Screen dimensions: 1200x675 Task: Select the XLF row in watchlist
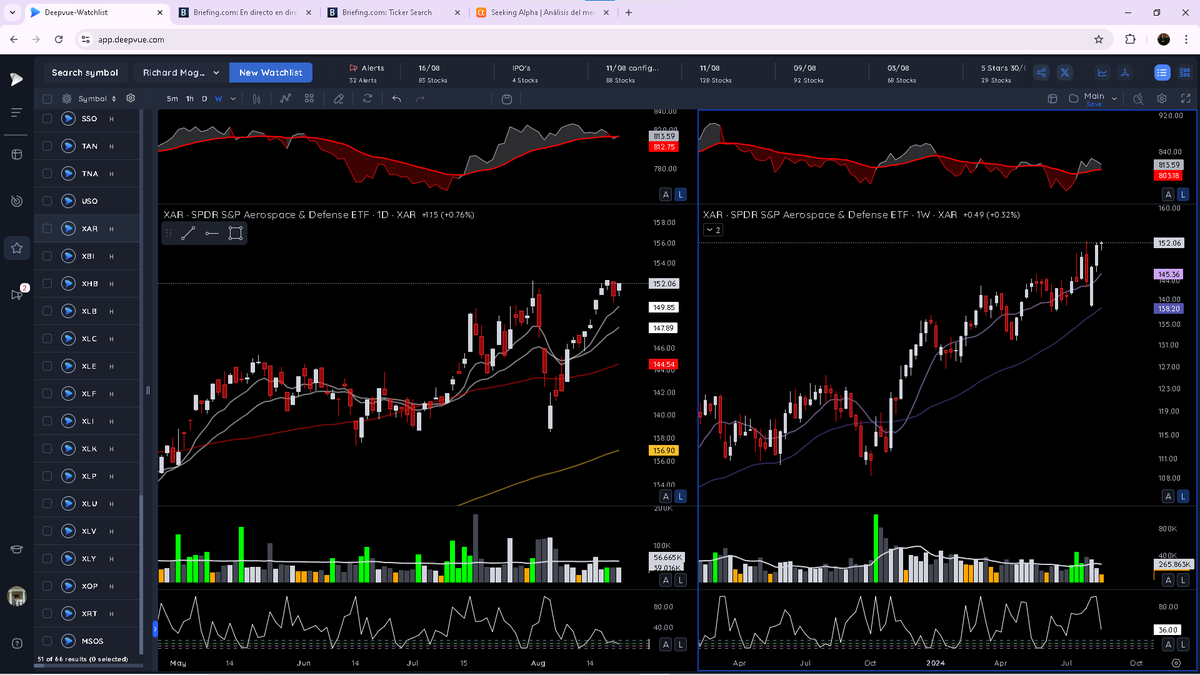pos(88,393)
